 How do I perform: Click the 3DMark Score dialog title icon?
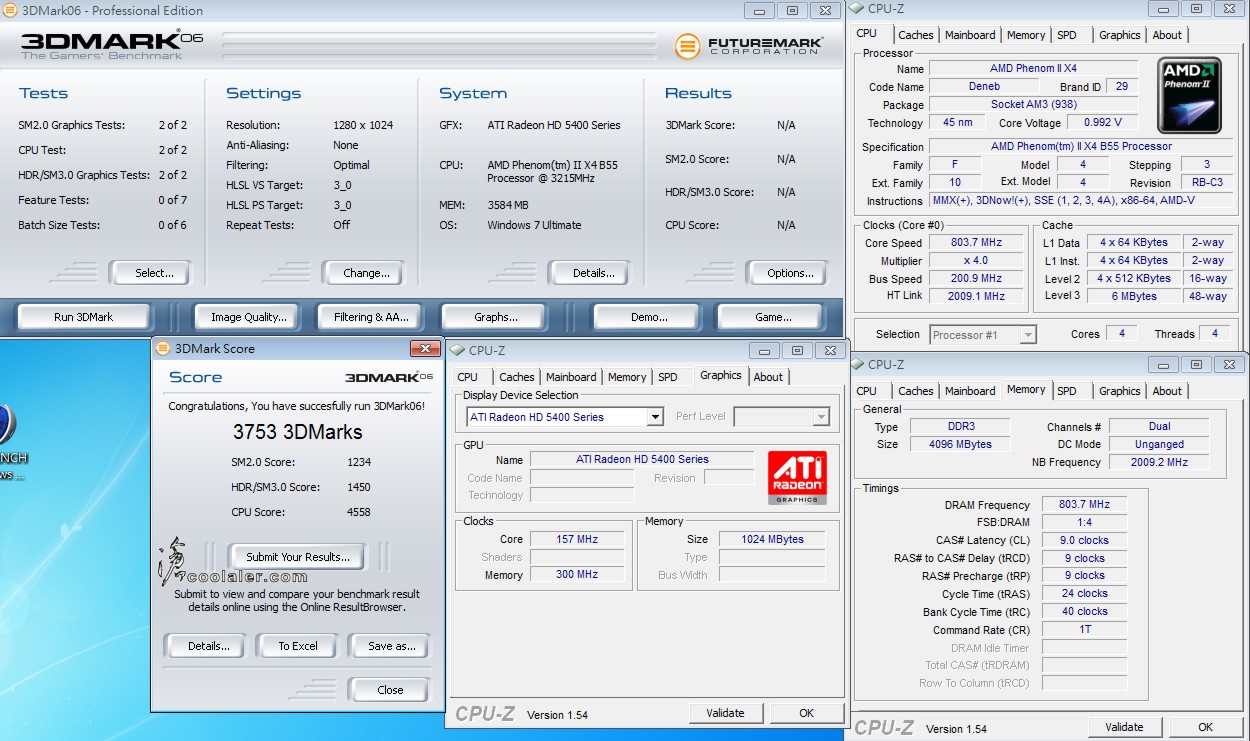(x=163, y=348)
